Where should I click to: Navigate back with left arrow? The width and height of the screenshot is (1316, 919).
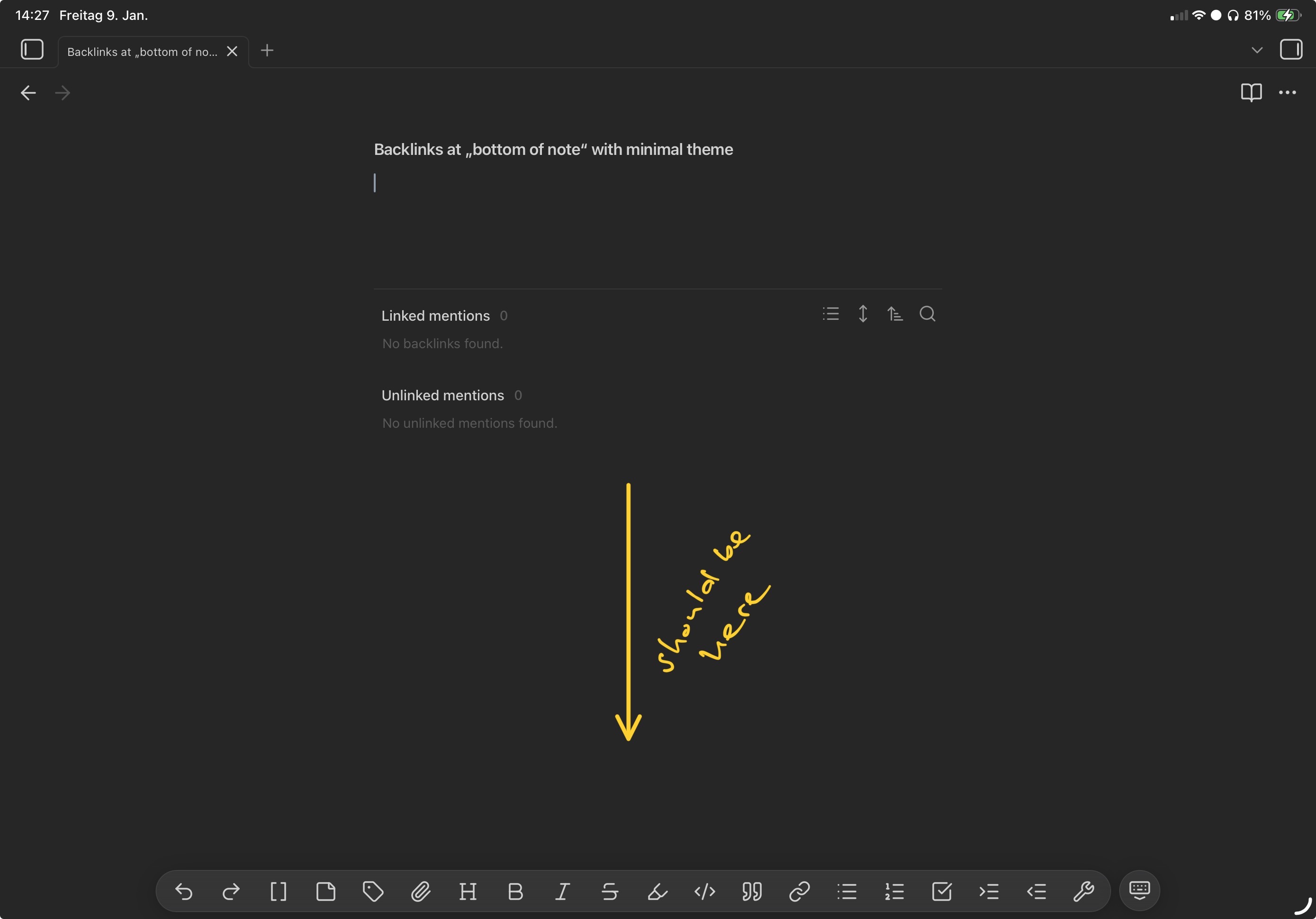(28, 93)
